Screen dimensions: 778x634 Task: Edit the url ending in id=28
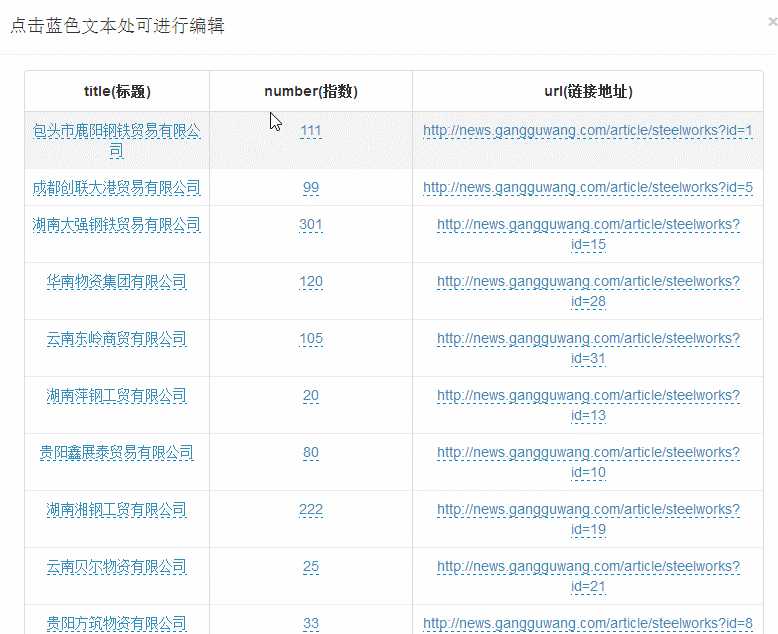coord(588,291)
